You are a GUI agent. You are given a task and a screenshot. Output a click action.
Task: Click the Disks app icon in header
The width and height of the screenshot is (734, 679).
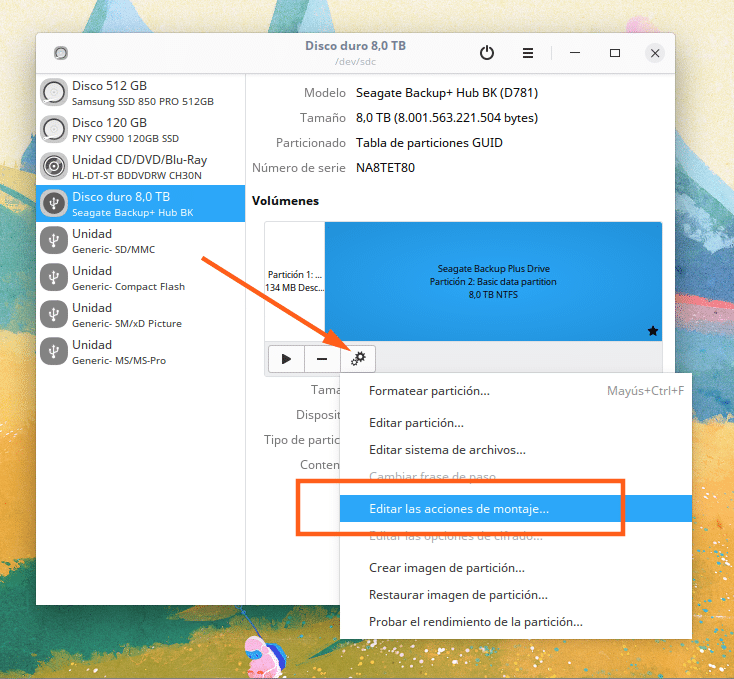point(61,53)
